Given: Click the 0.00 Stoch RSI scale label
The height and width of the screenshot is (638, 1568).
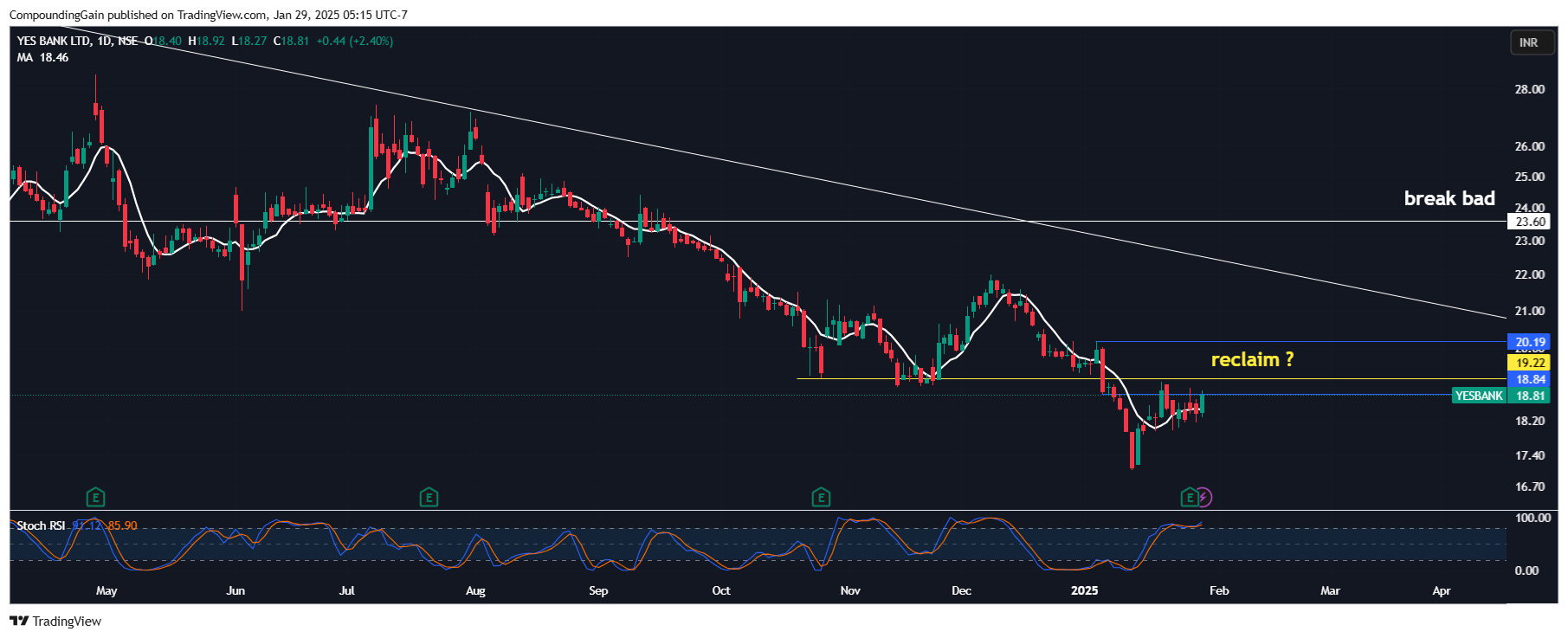Looking at the screenshot, I should click(x=1526, y=570).
